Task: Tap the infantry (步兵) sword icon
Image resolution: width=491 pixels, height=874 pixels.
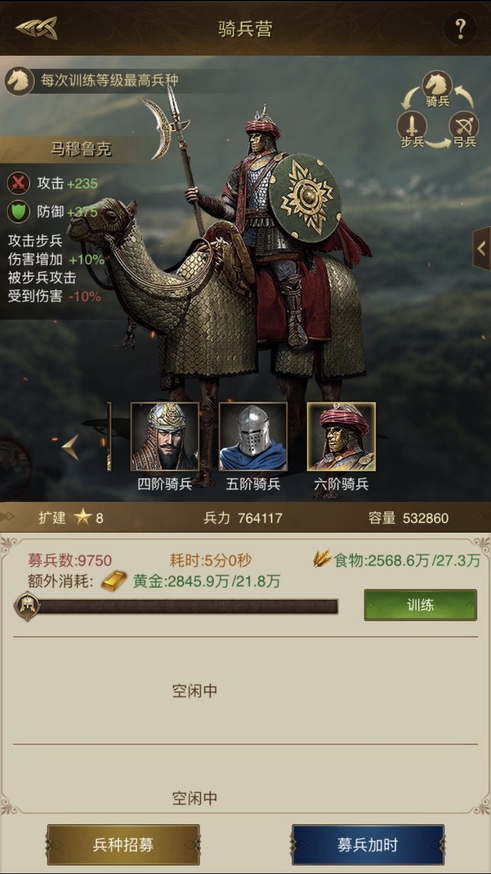Action: pos(411,125)
